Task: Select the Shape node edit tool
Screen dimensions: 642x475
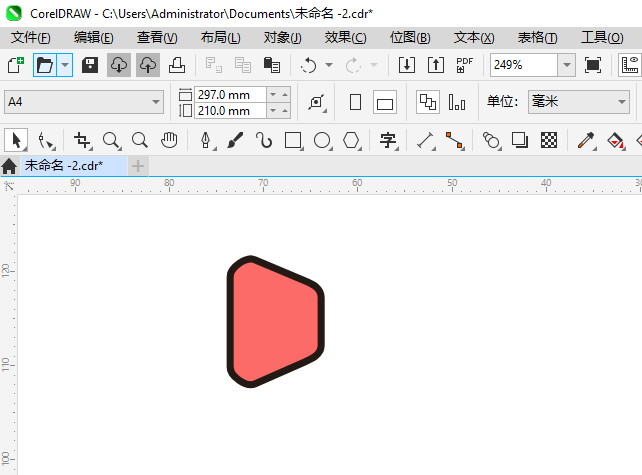Action: [46, 140]
